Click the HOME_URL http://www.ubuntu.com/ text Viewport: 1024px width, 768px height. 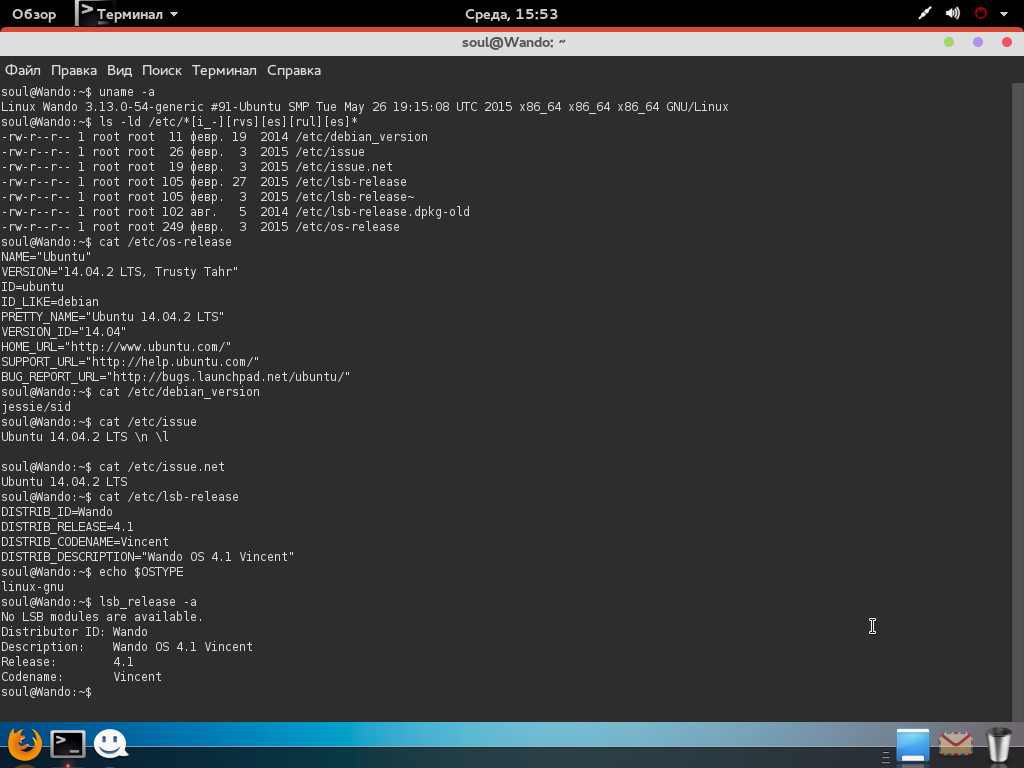tap(116, 347)
